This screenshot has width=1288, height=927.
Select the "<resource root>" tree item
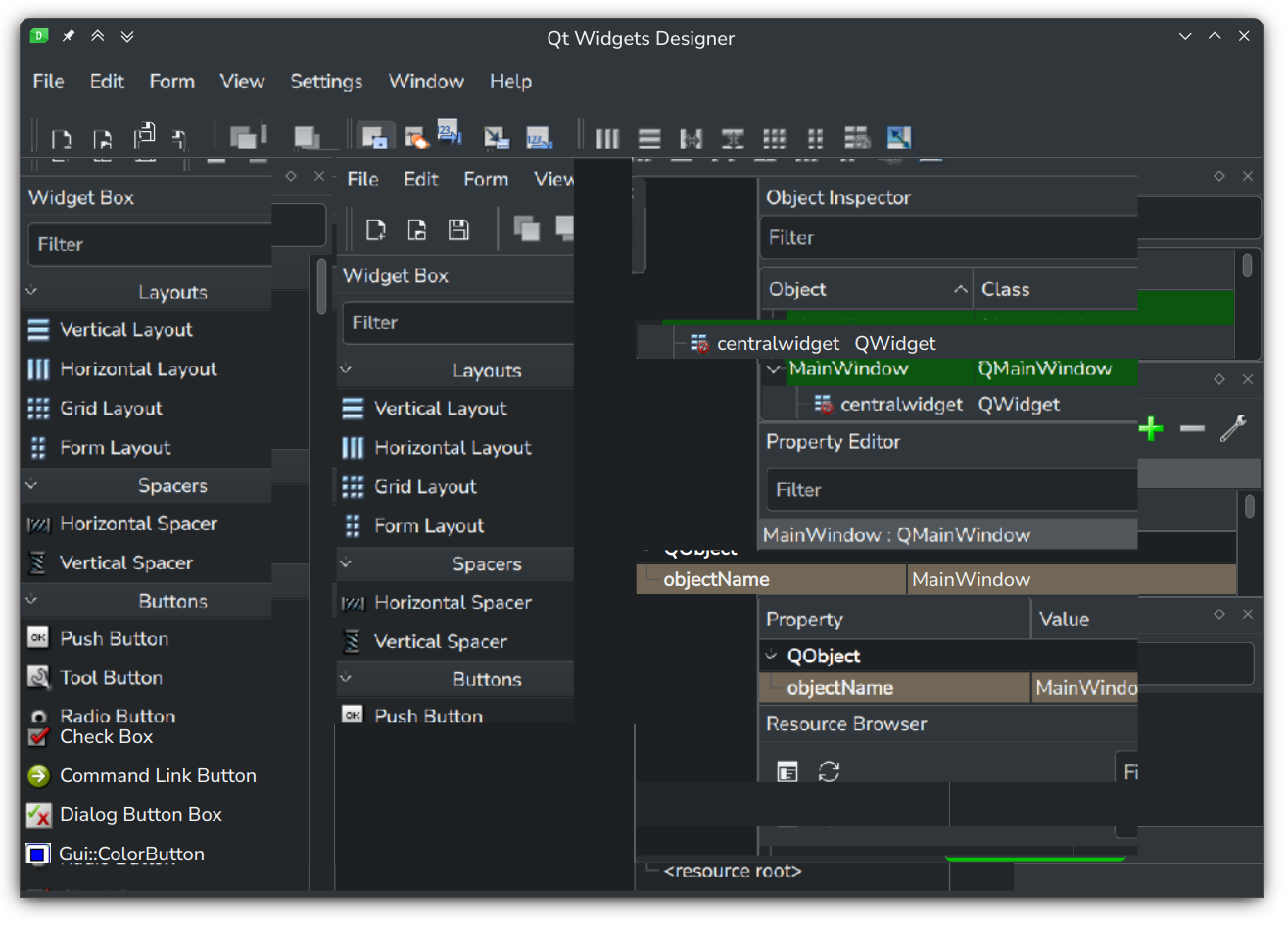pos(733,871)
